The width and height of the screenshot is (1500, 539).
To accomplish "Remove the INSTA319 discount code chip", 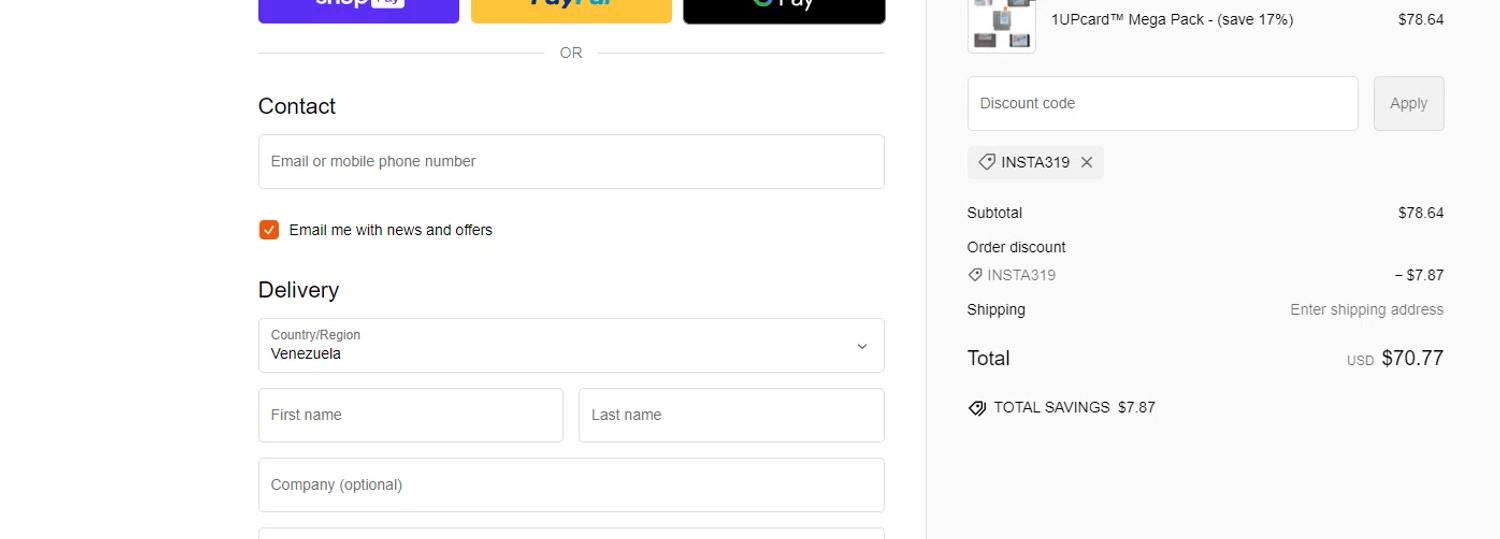I will click(x=1086, y=162).
